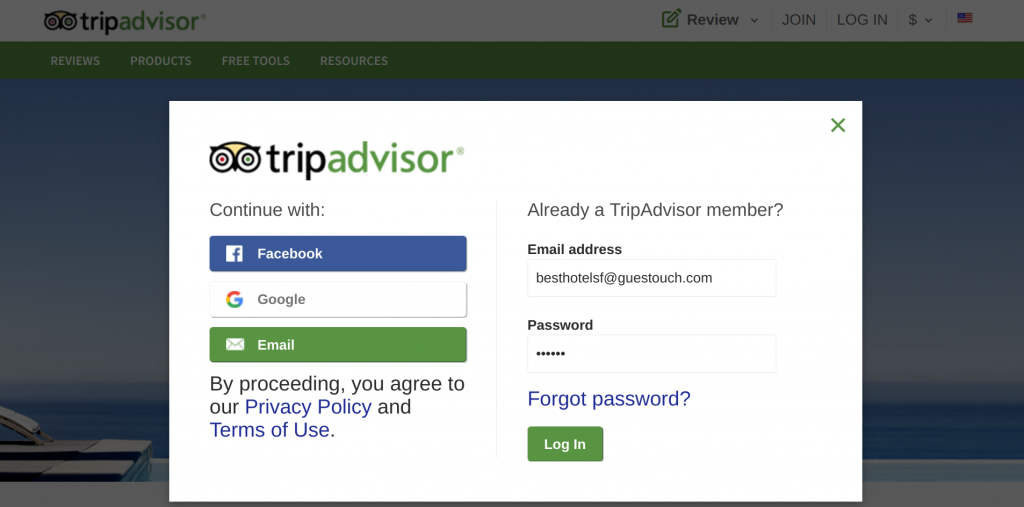Open the PRODUCTS menu
Viewport: 1024px width, 507px height.
161,61
